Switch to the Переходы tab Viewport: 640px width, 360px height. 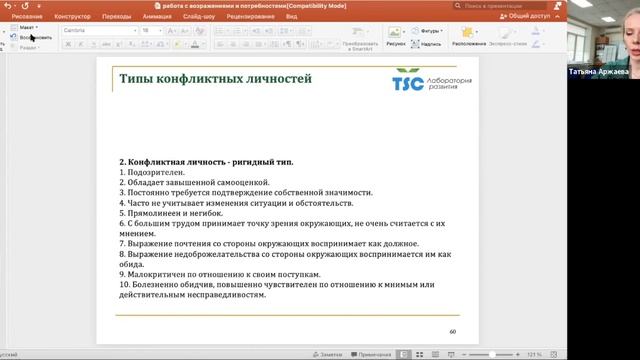(x=116, y=16)
